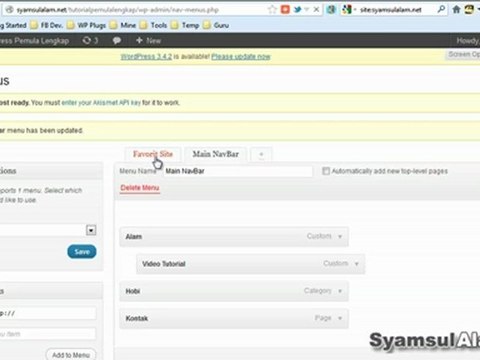This screenshot has height=360, width=480.
Task: Click the magnifier search icon
Action: pyautogui.click(x=441, y=10)
